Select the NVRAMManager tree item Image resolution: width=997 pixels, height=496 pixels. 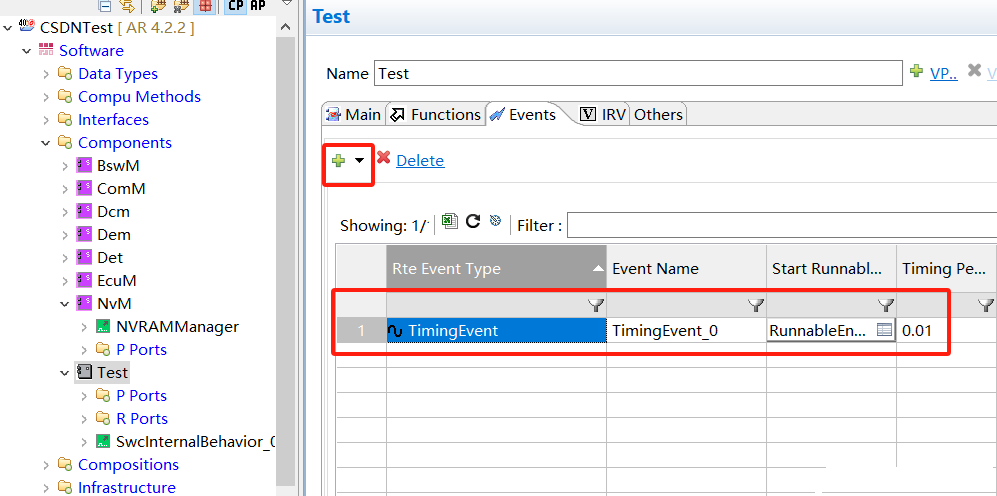pyautogui.click(x=177, y=327)
